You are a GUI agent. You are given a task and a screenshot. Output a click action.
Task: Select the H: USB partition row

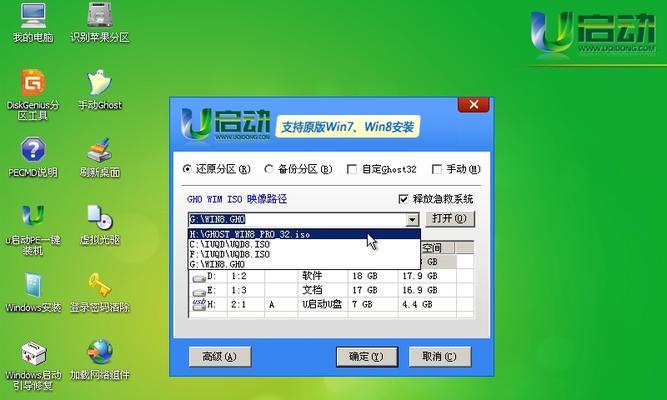[x=331, y=304]
